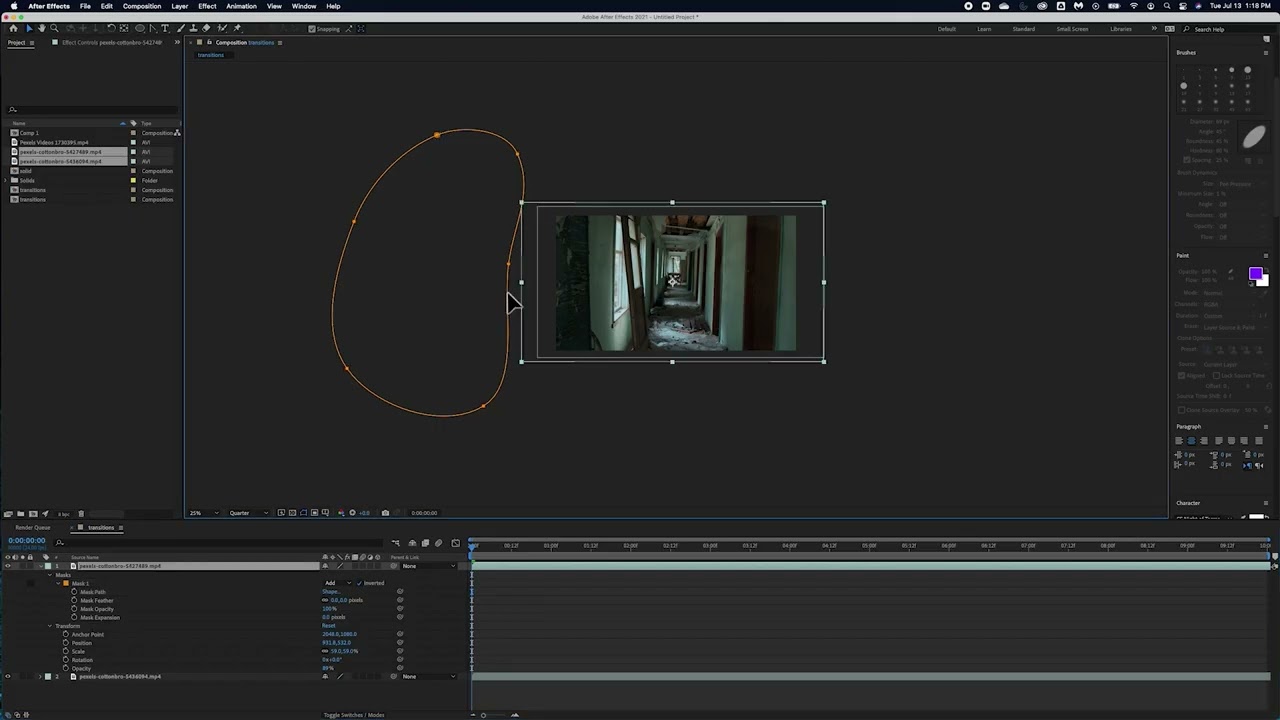
Task: Enable Motion Blur switch in timeline header
Action: click(438, 543)
